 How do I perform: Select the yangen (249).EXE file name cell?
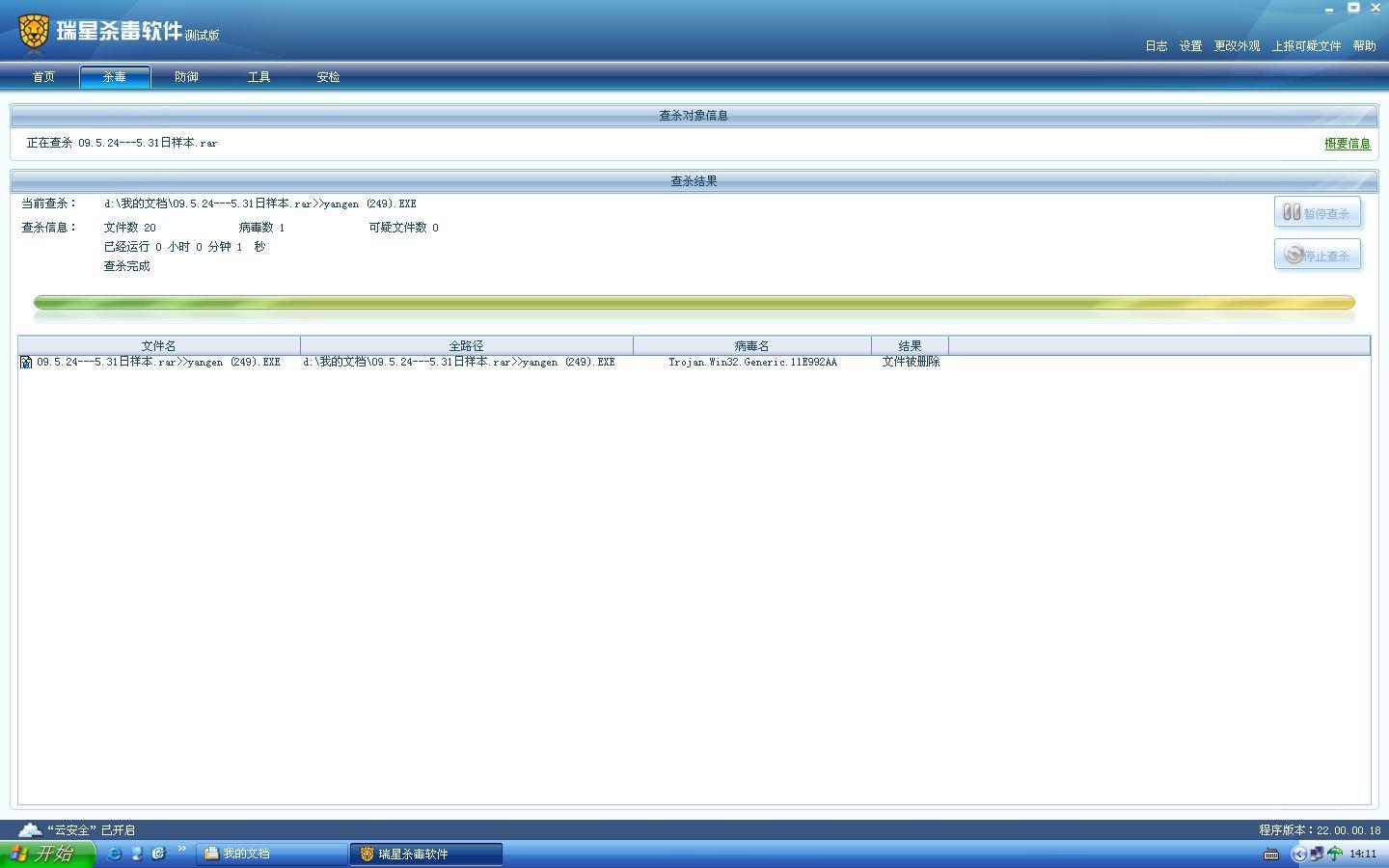(158, 362)
